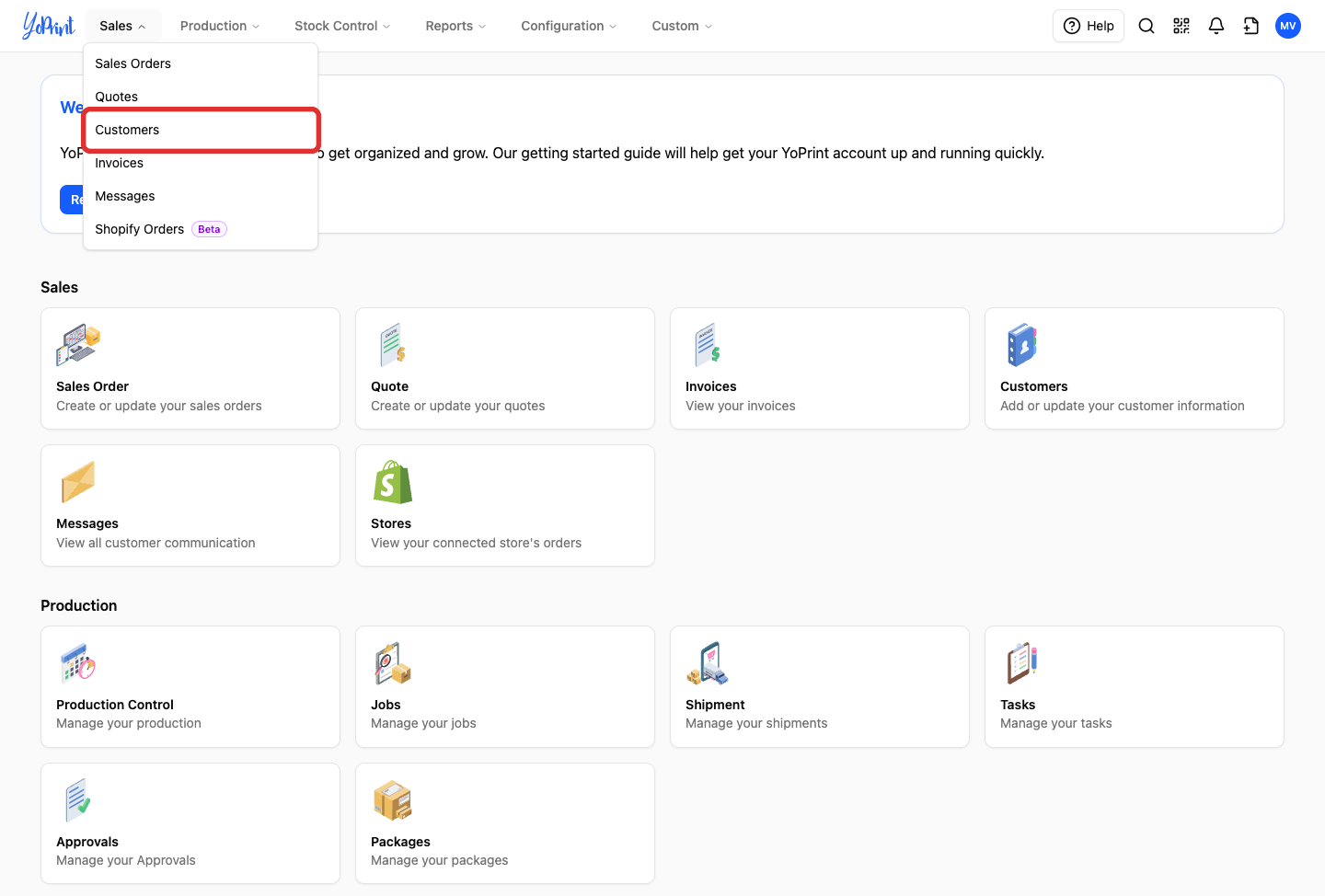Open the Quote card title
Viewport: 1325px width, 896px height.
(x=389, y=386)
